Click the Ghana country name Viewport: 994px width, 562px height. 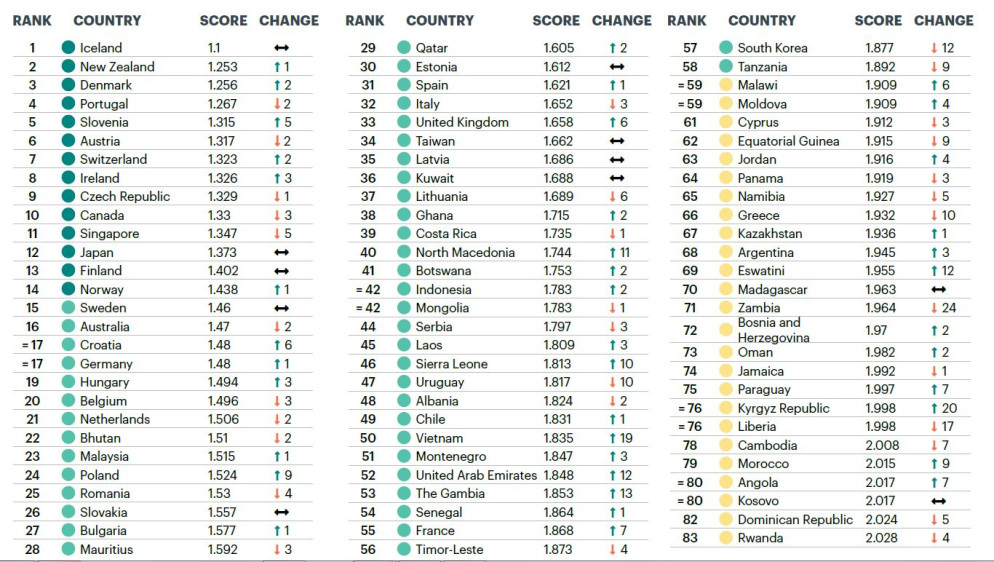click(434, 215)
